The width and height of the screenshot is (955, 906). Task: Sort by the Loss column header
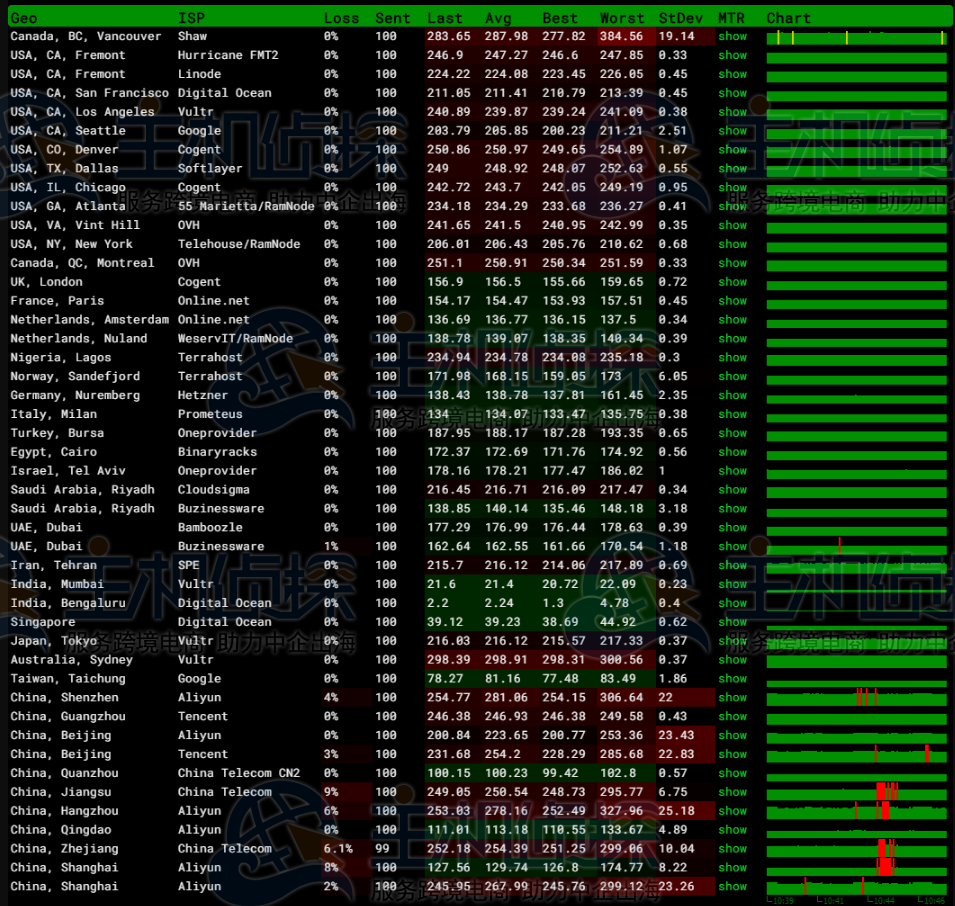(341, 18)
